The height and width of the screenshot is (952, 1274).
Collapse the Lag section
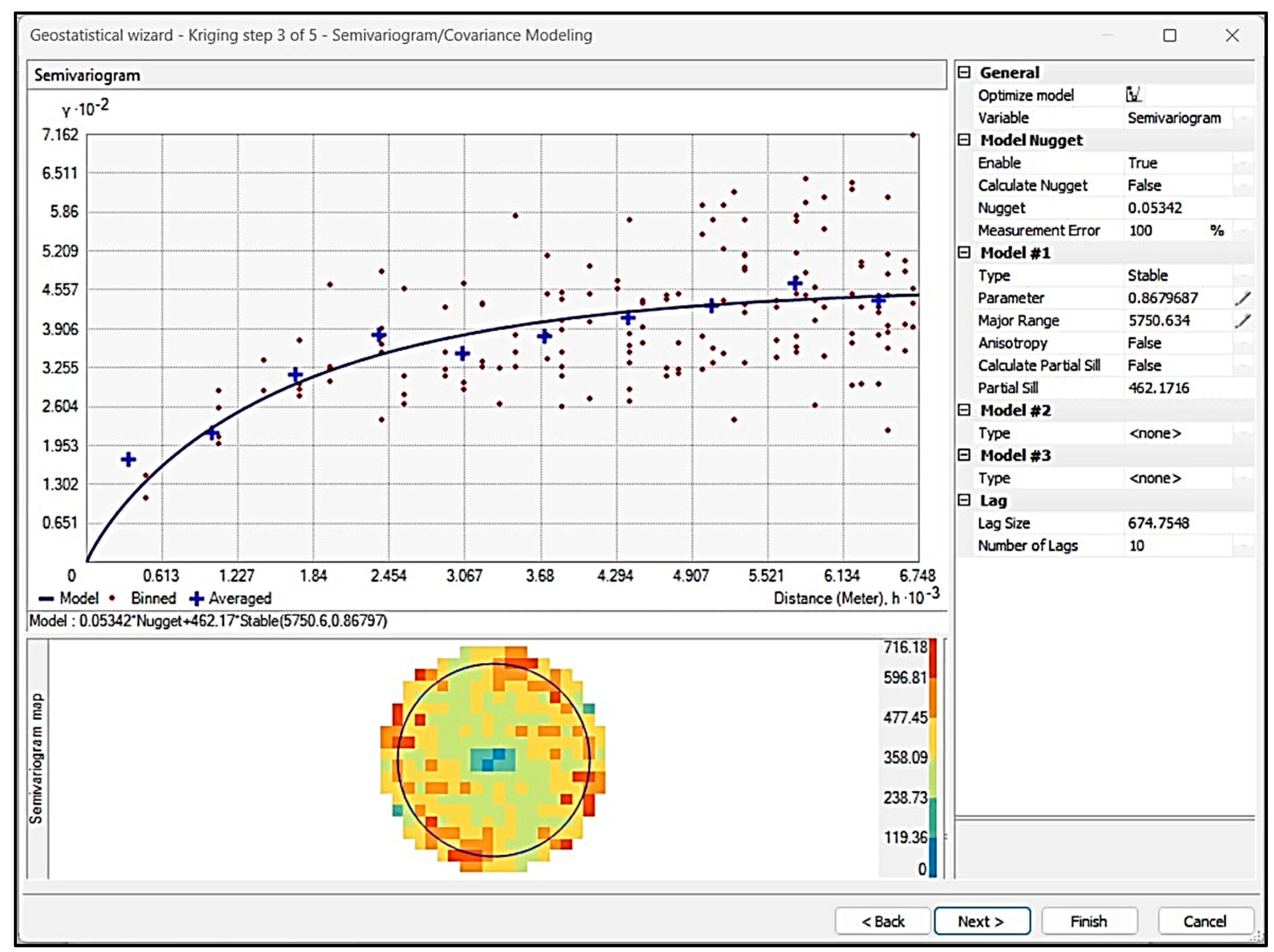tap(964, 500)
